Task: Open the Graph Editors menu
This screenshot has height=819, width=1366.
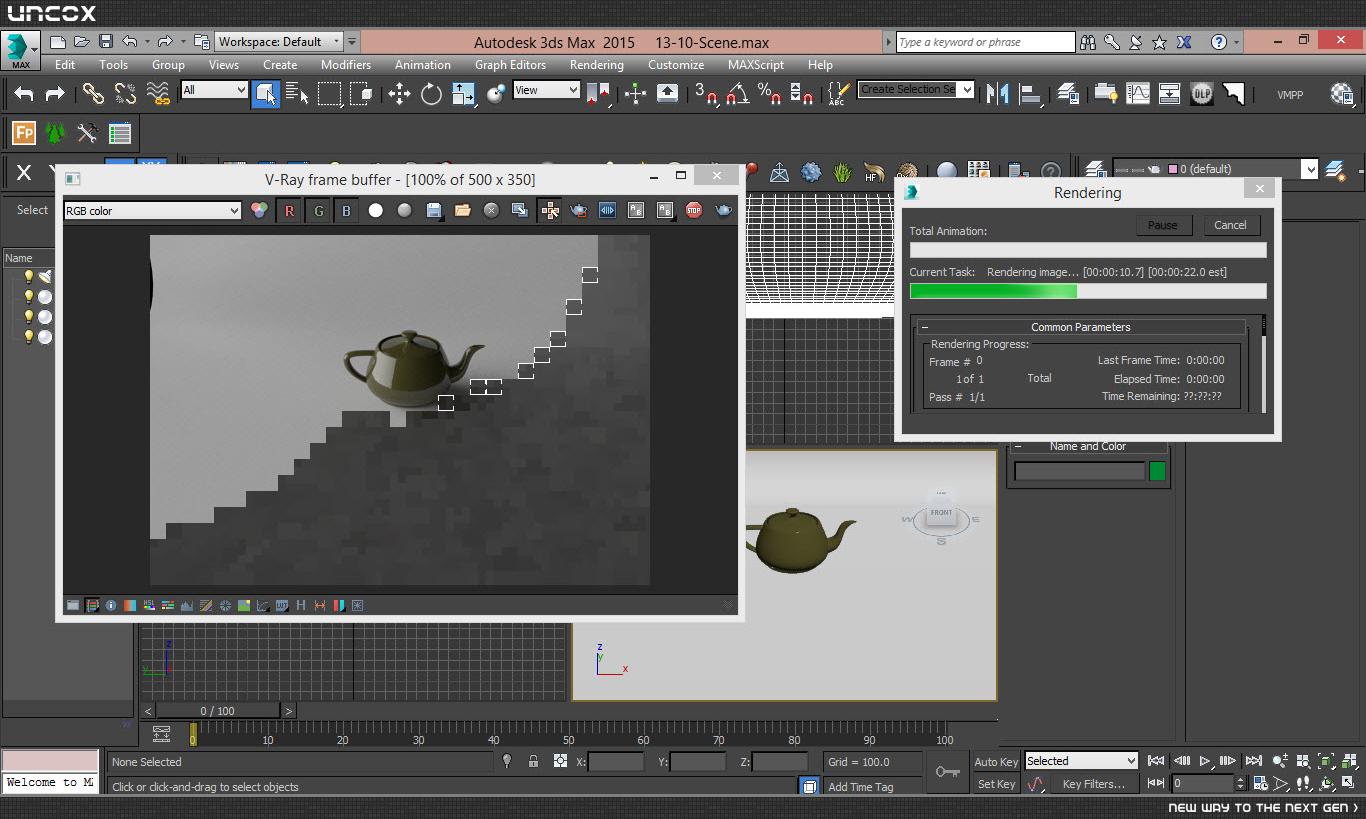Action: pos(510,64)
